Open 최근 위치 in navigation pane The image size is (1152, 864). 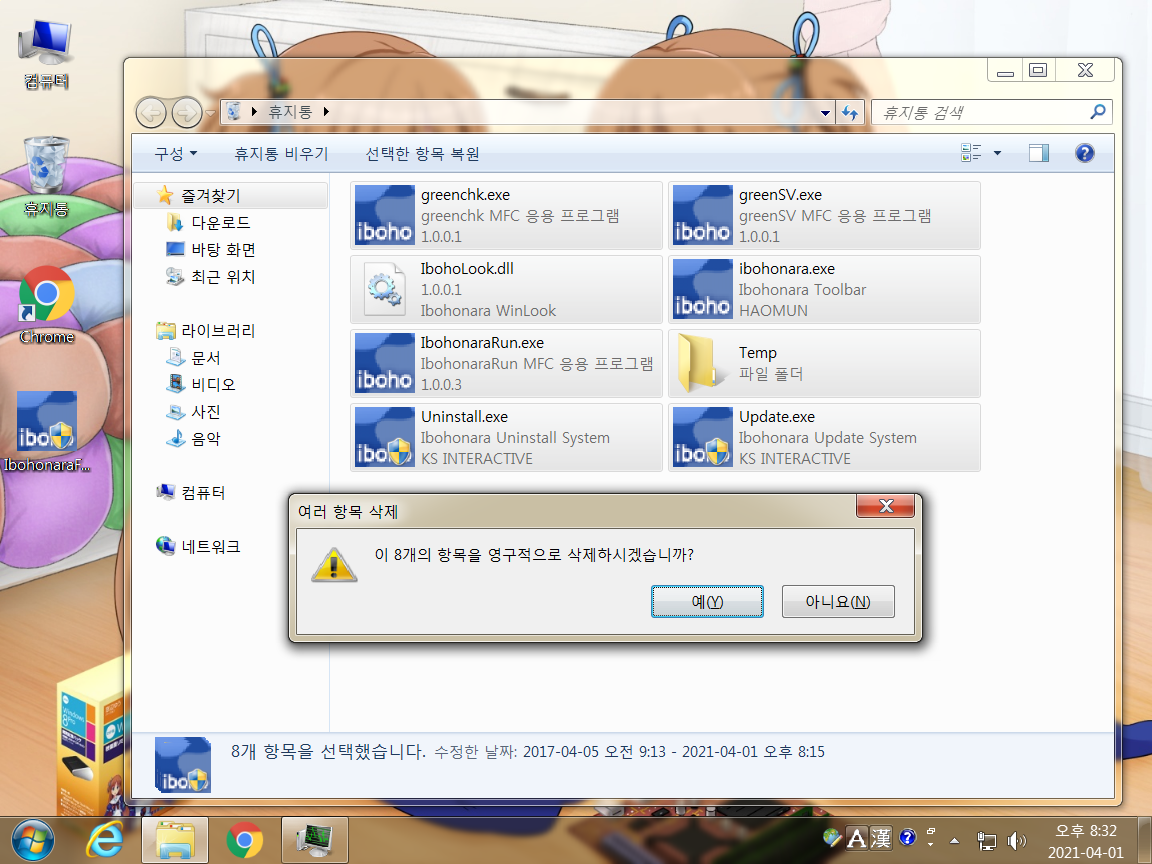(x=223, y=277)
